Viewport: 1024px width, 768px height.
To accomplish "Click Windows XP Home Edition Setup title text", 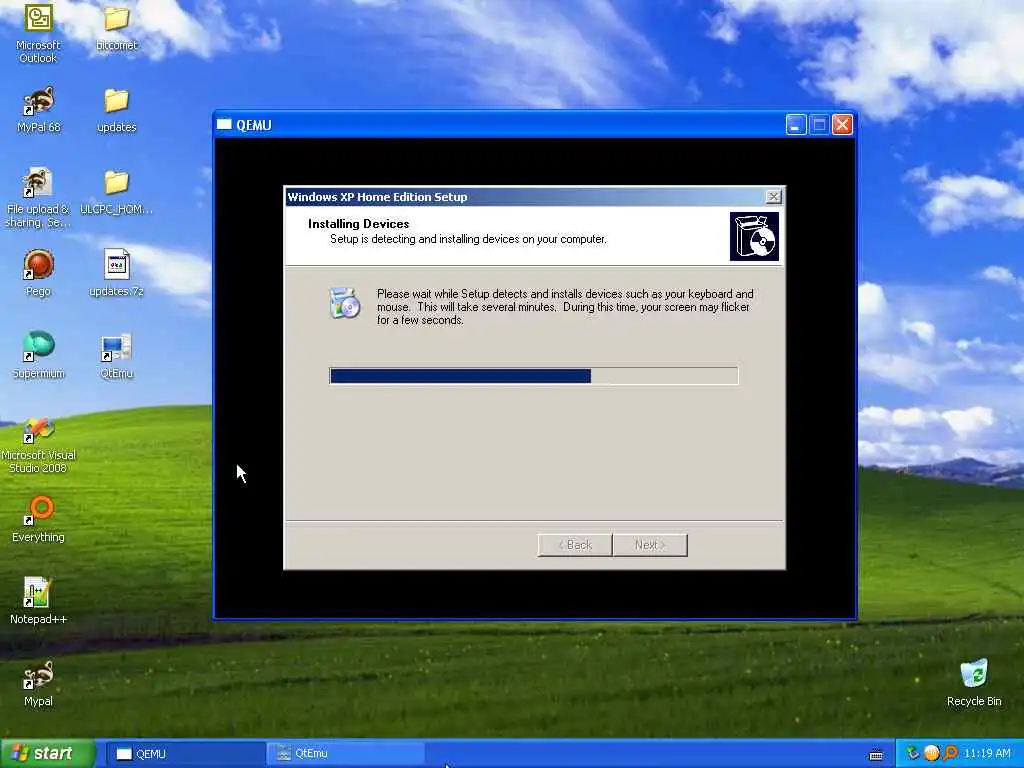I will (377, 197).
